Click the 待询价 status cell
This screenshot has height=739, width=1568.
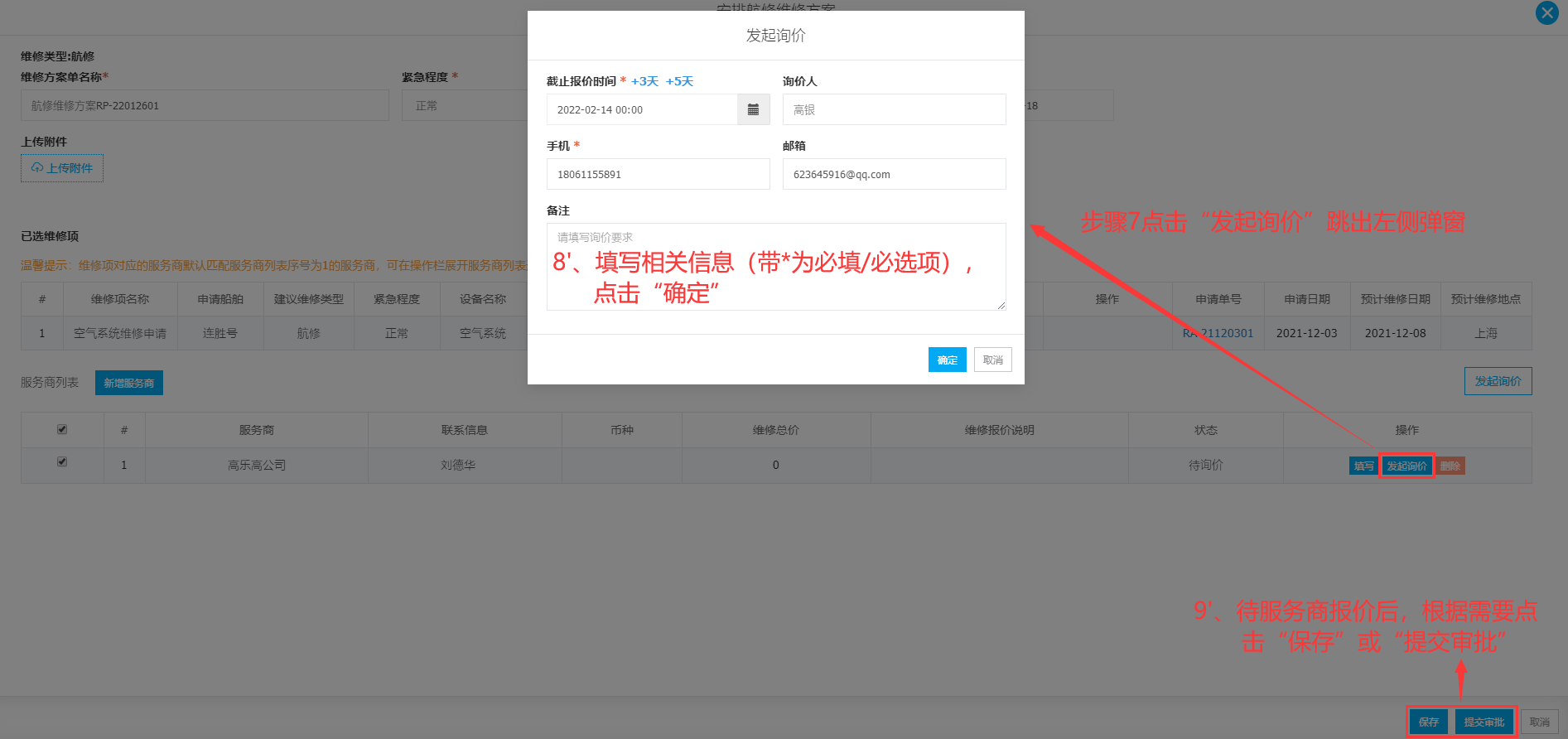[1205, 465]
